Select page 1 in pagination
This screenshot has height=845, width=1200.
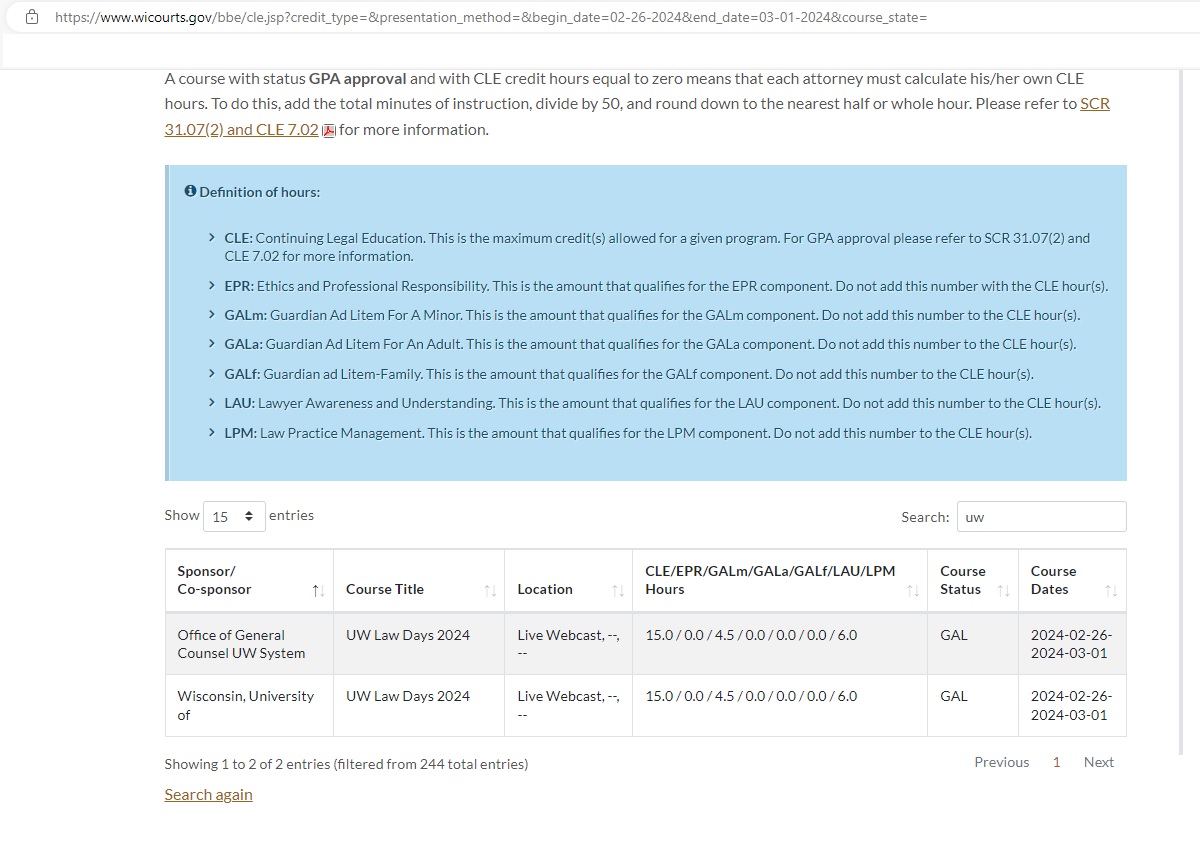1056,762
